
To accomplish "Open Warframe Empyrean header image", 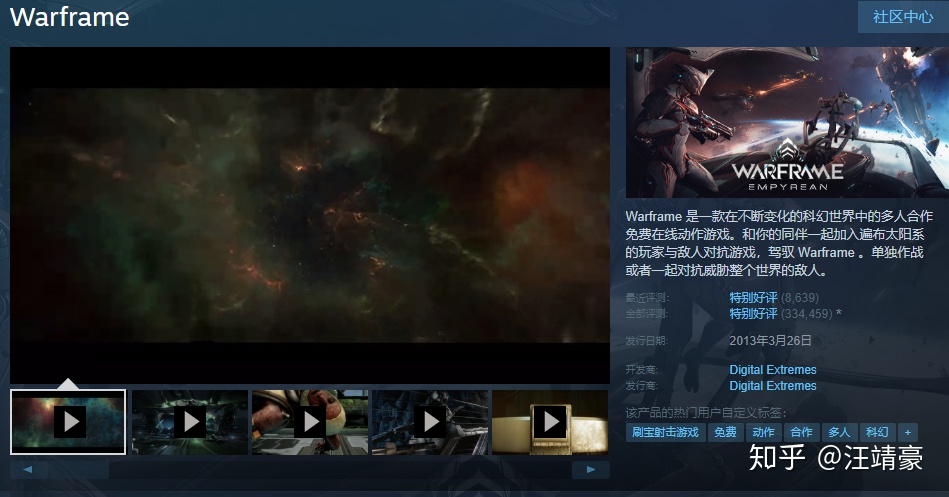I will click(x=787, y=122).
